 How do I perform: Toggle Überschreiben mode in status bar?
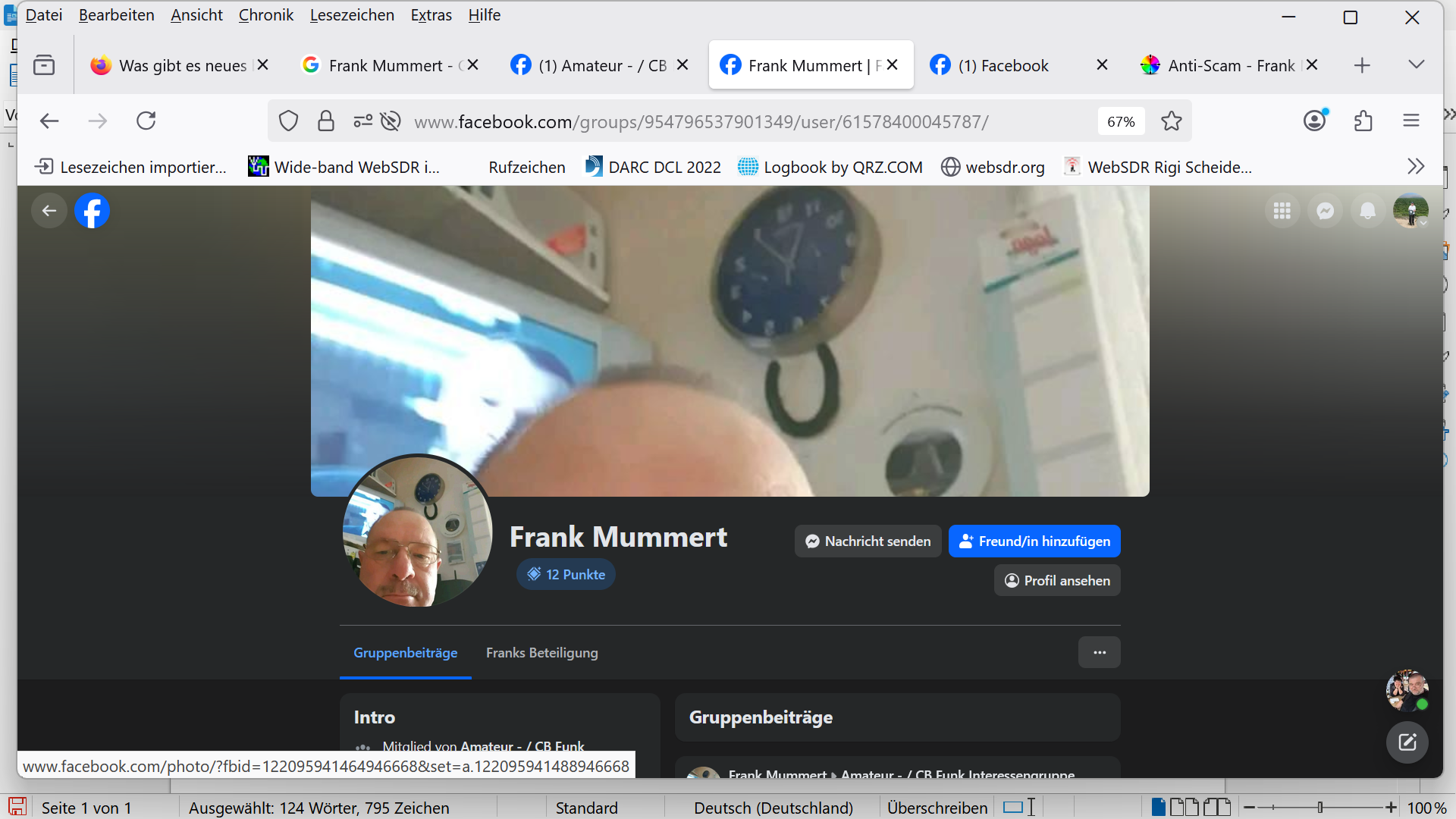937,808
